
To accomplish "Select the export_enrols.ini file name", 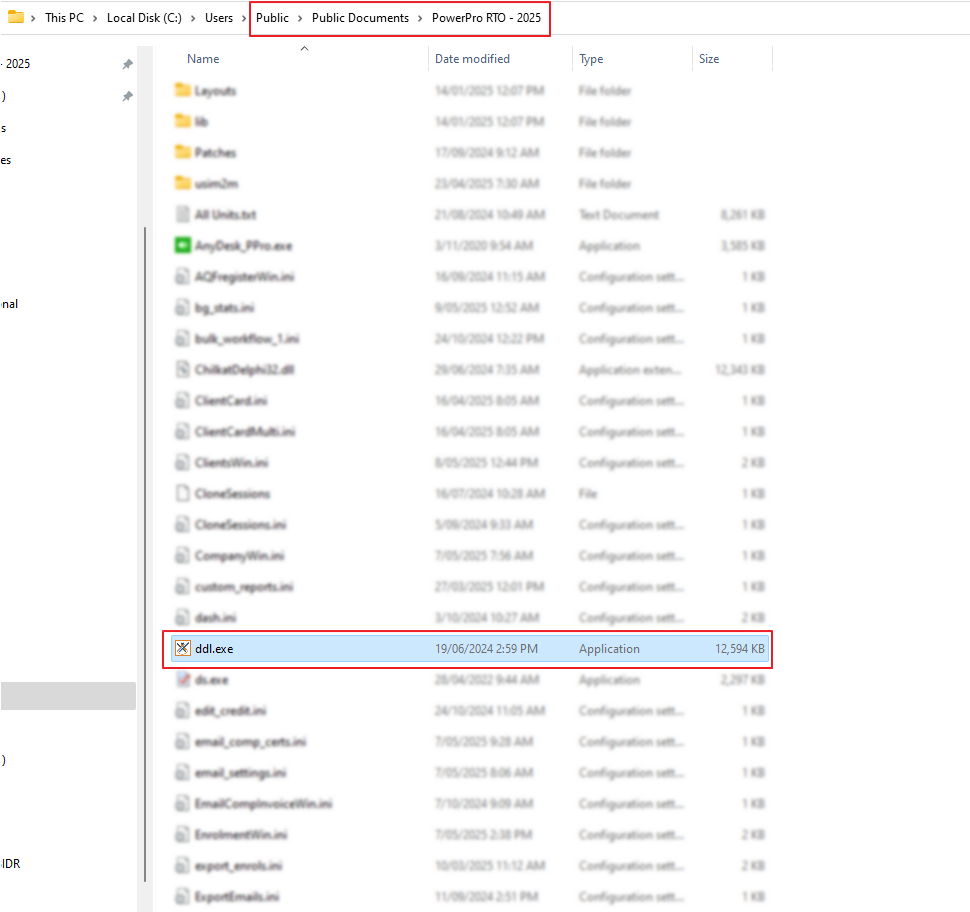I will click(238, 866).
